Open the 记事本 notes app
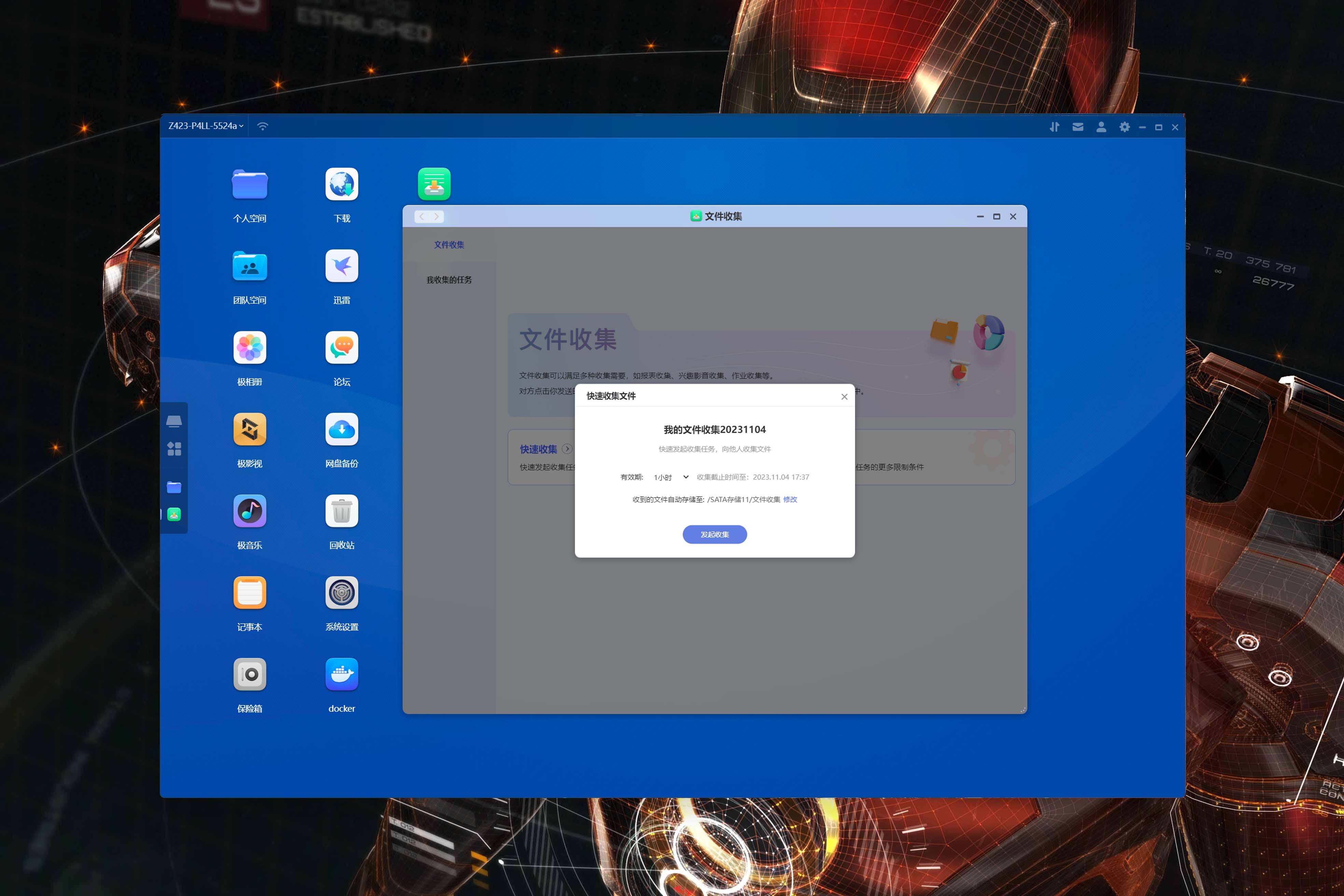The image size is (1344, 896). [250, 592]
